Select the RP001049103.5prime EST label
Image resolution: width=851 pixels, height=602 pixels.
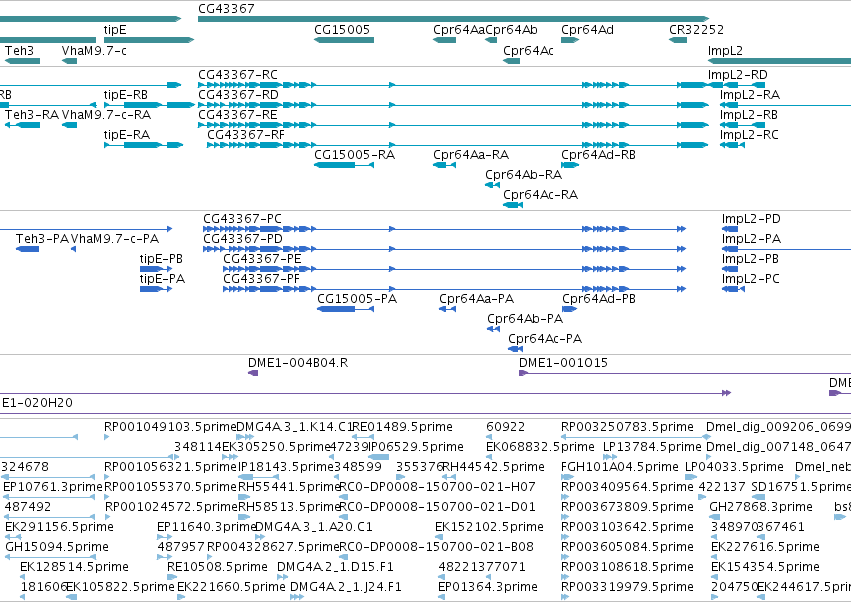coord(170,427)
